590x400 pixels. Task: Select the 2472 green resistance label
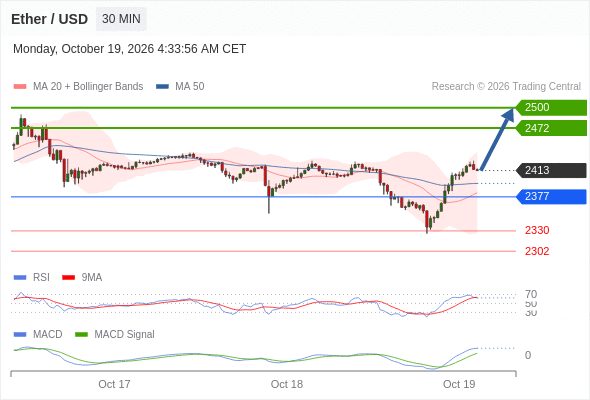point(551,128)
